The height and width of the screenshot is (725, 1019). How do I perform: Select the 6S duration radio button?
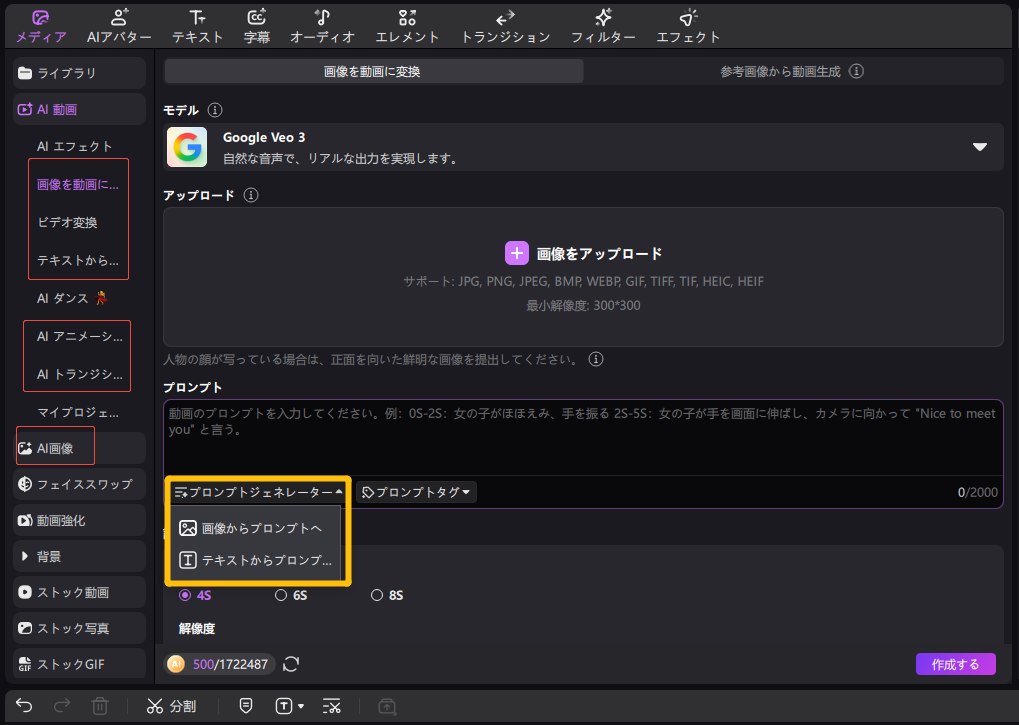click(281, 596)
